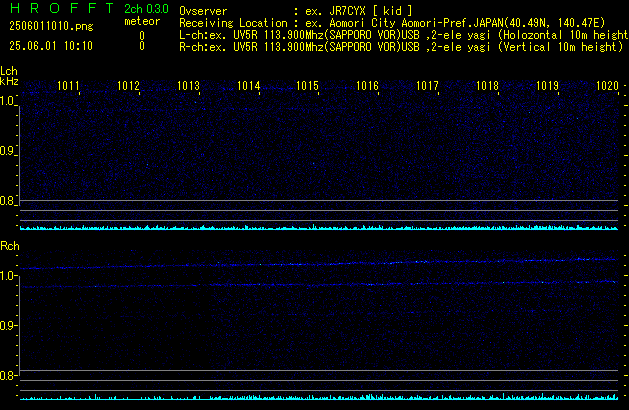Click the Lch 0.9 kHz axis label
The height and width of the screenshot is (410, 629).
point(7,151)
